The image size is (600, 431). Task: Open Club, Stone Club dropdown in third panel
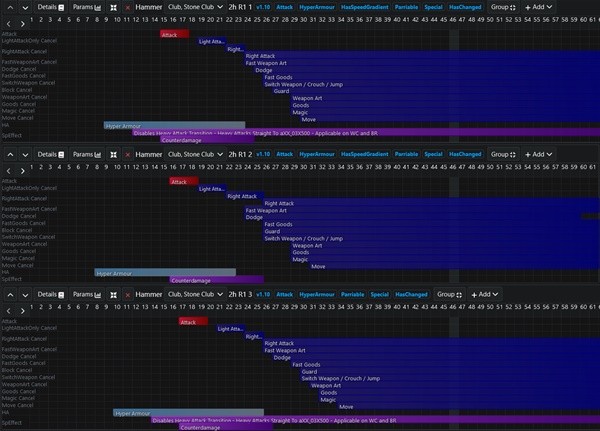193,295
